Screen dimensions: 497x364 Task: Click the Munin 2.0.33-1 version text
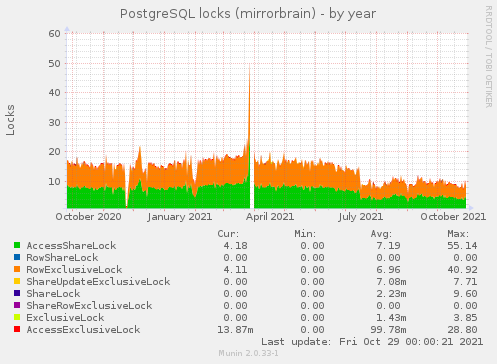click(248, 353)
